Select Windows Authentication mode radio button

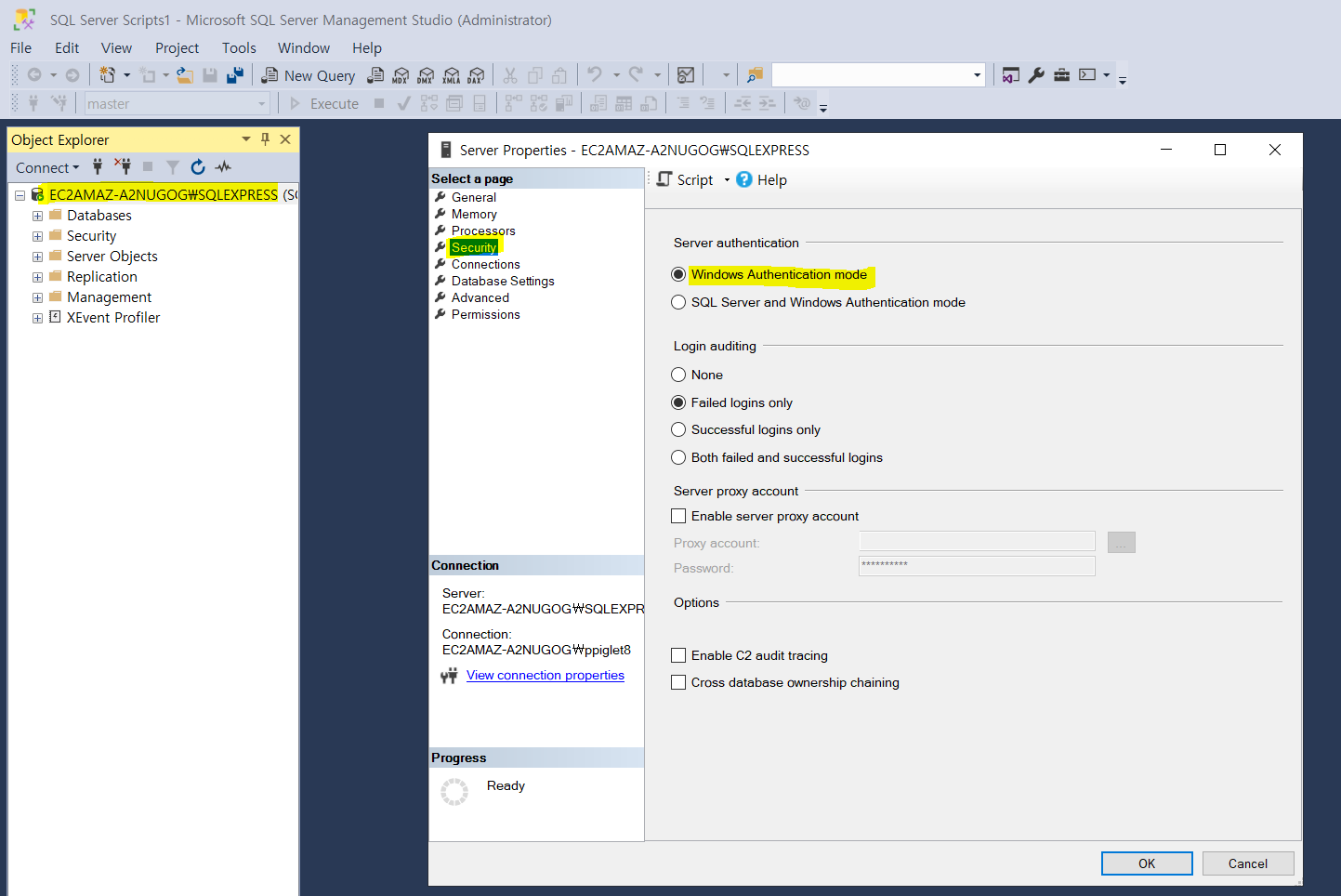pyautogui.click(x=678, y=274)
